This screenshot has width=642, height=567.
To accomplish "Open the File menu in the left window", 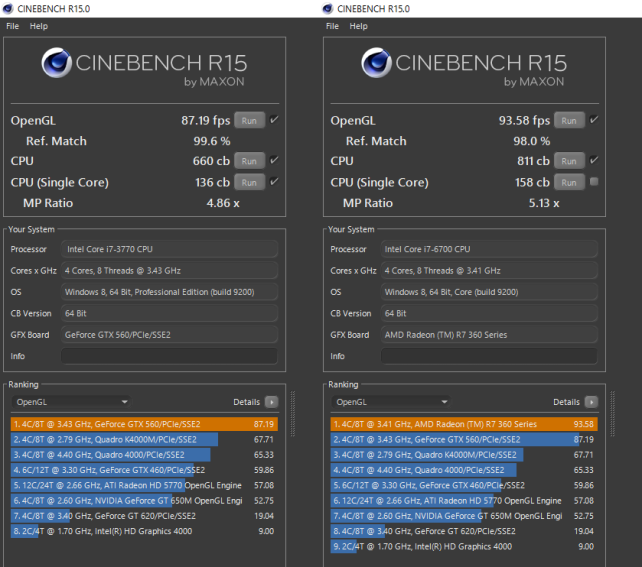I will click(x=12, y=26).
